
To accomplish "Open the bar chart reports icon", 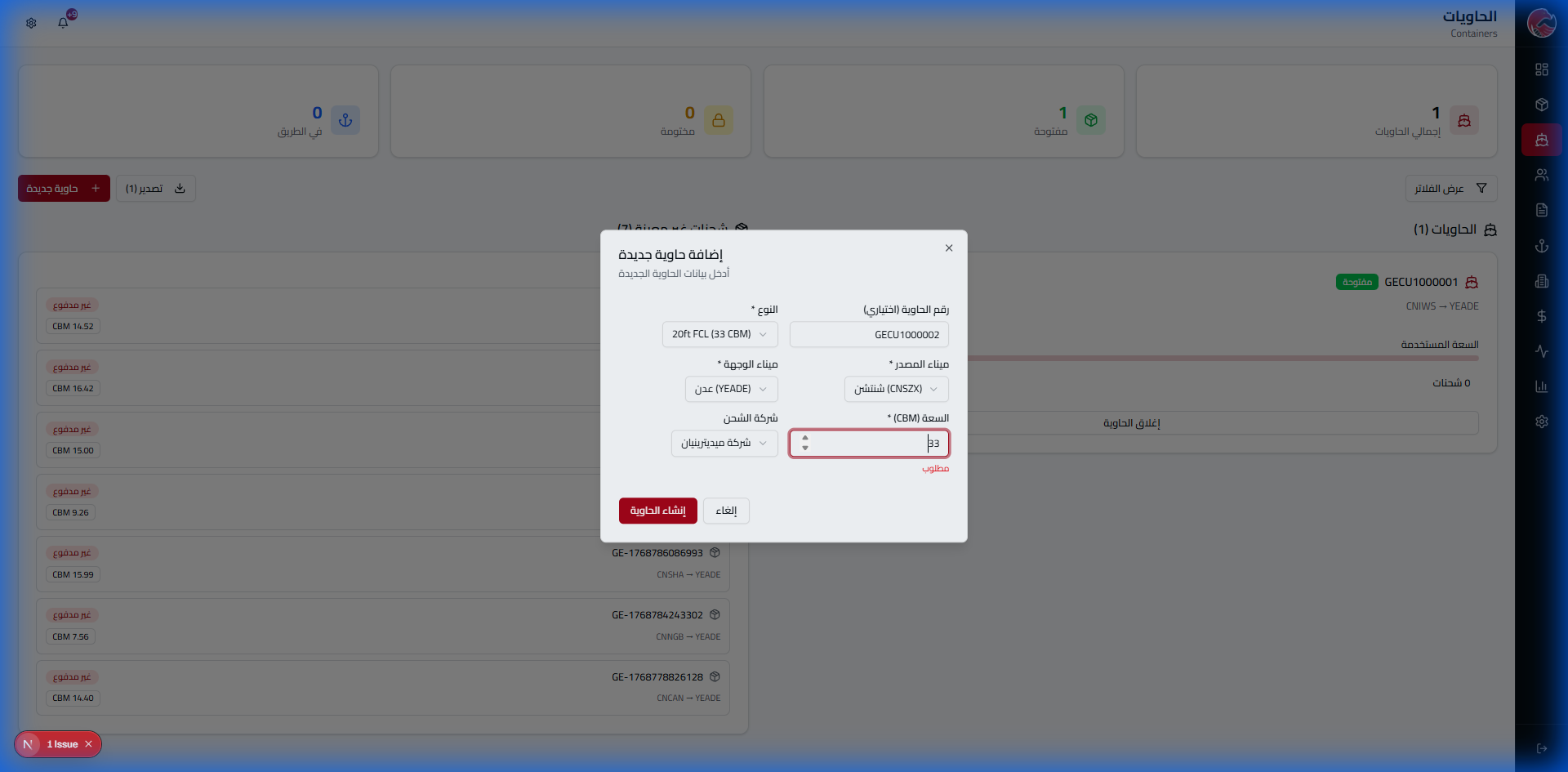I will [1541, 386].
